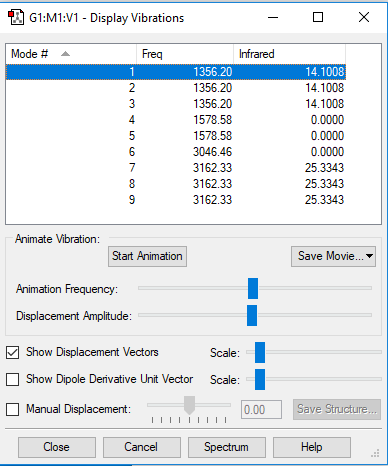Viewport: 388px width, 466px height.
Task: Click the Freq column header
Action: 185,54
